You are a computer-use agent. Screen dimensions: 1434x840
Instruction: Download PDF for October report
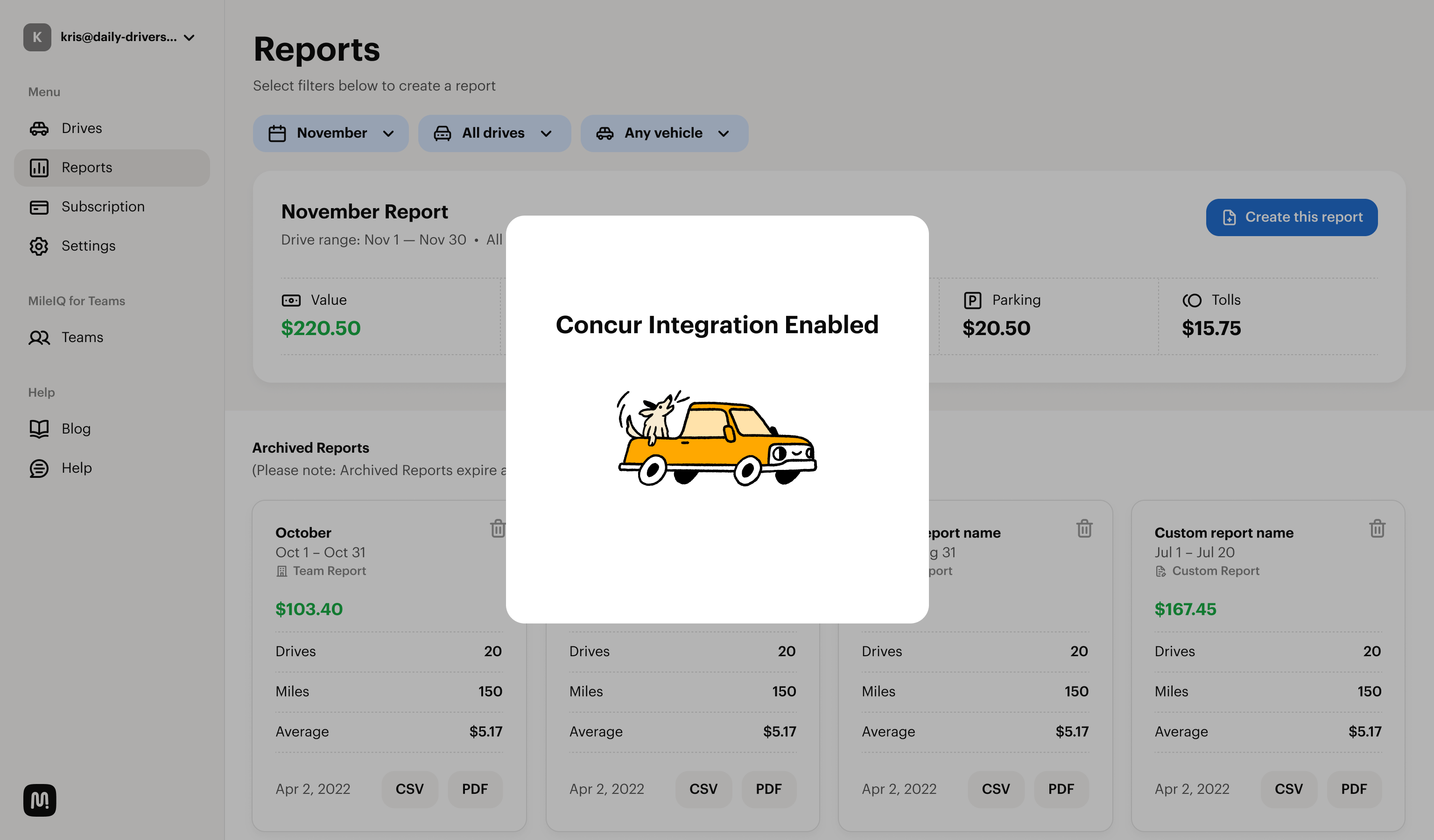[x=475, y=790]
